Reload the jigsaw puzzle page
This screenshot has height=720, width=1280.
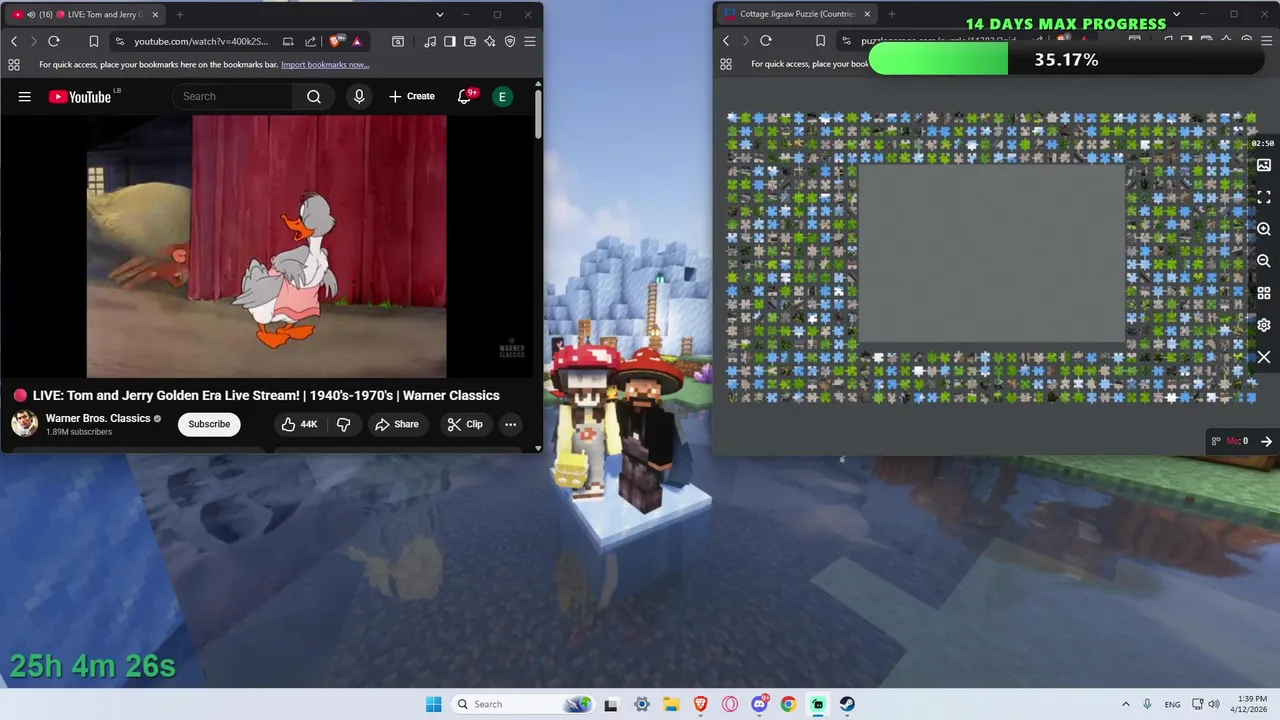tap(766, 41)
